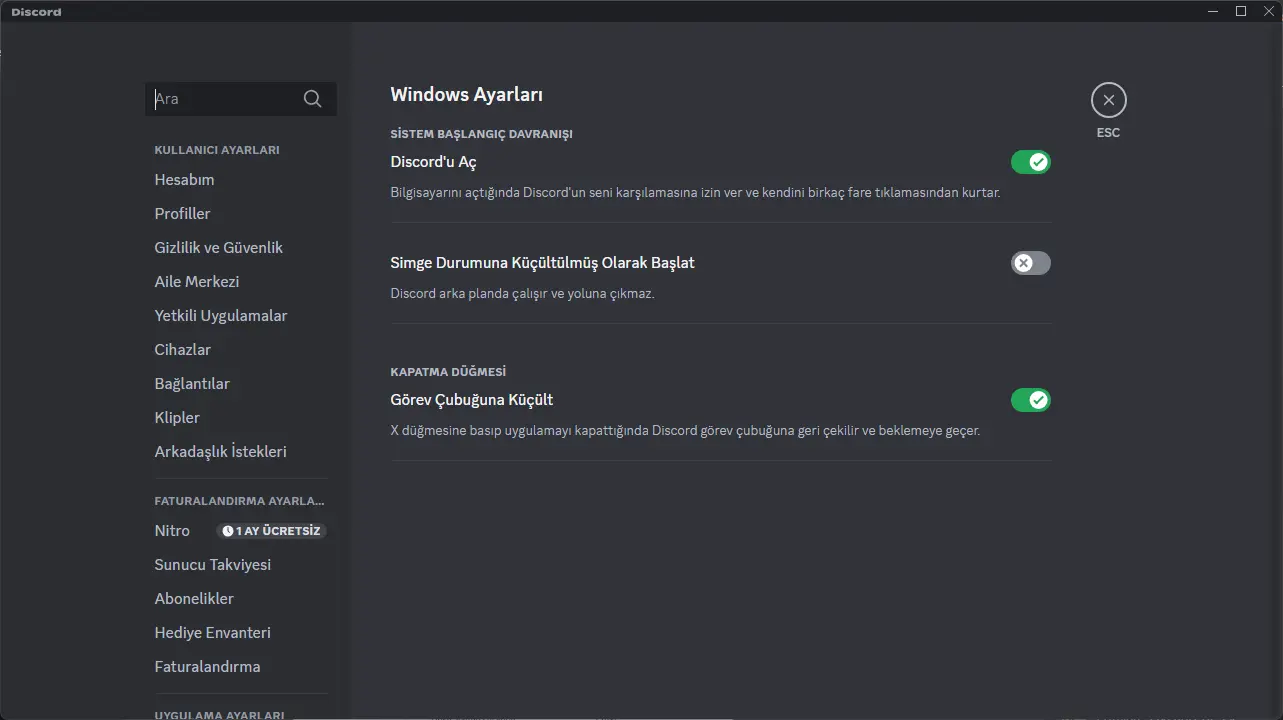The image size is (1283, 720).
Task: Click 'Discord arka planda çalışır' description
Action: click(522, 294)
